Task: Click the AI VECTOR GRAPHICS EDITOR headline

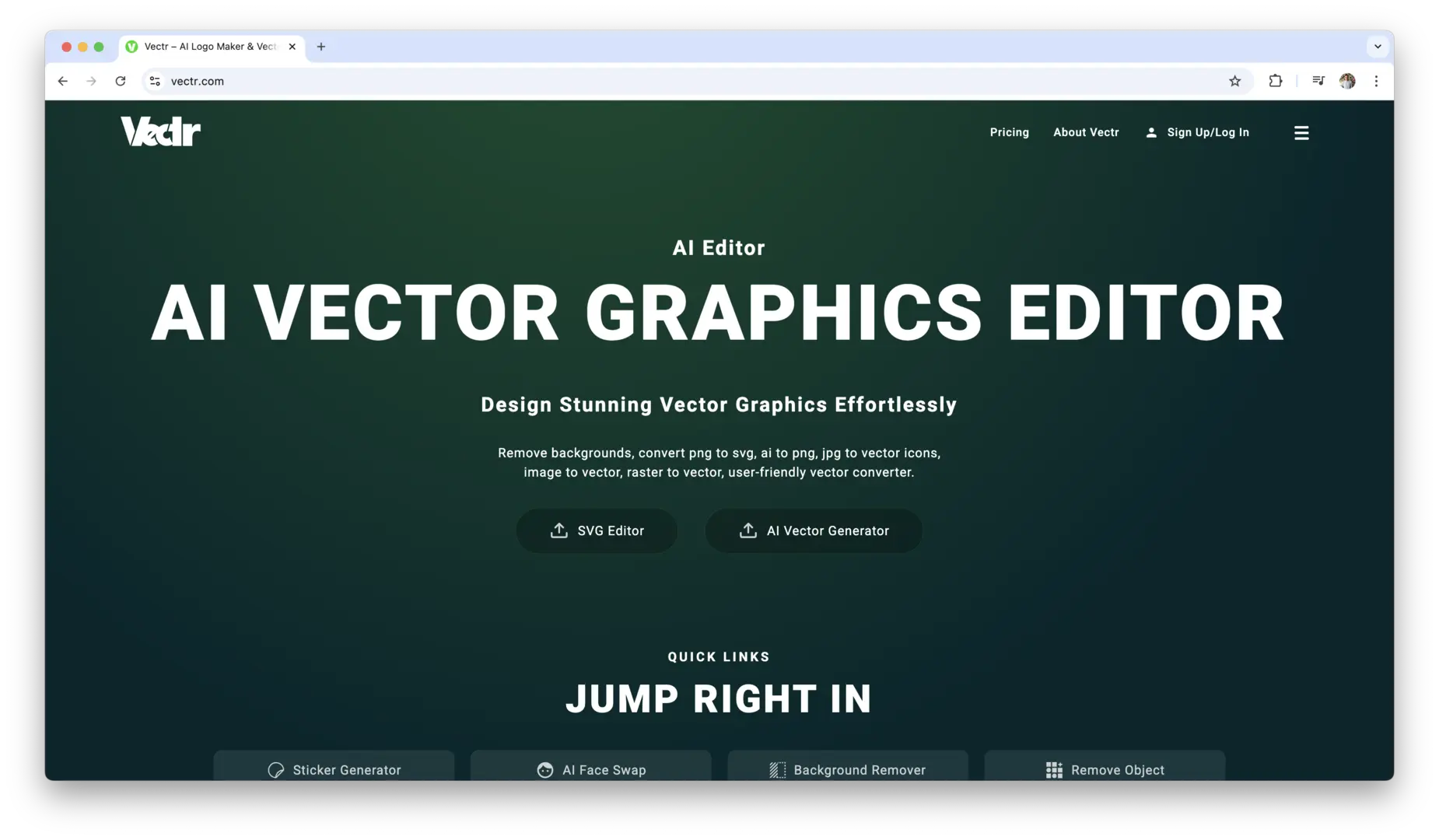Action: coord(718,313)
